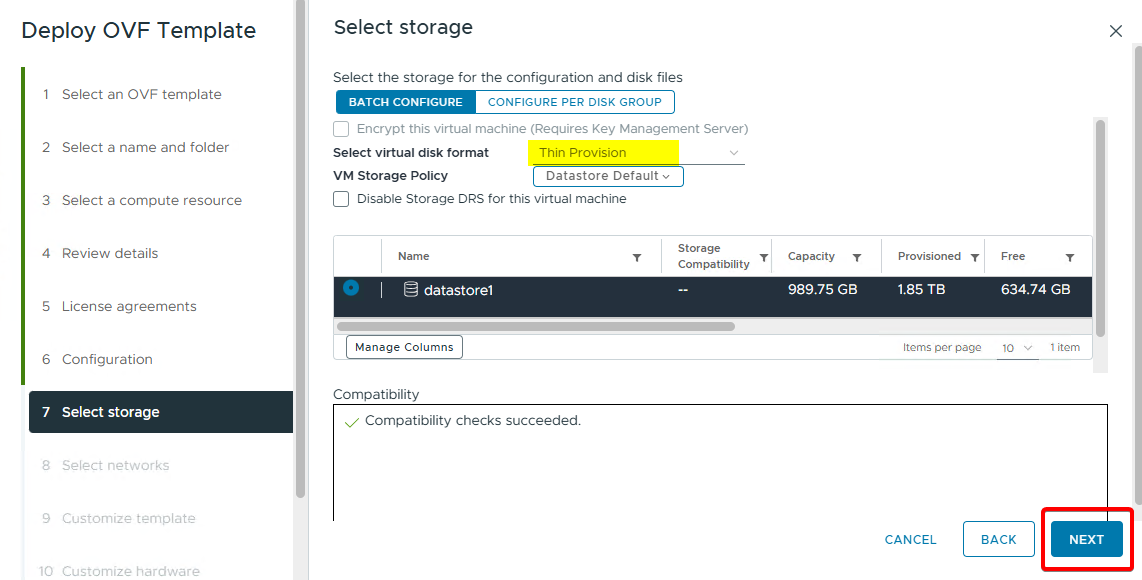
Task: Click the datastore table horizontal scrollbar
Action: [x=536, y=326]
